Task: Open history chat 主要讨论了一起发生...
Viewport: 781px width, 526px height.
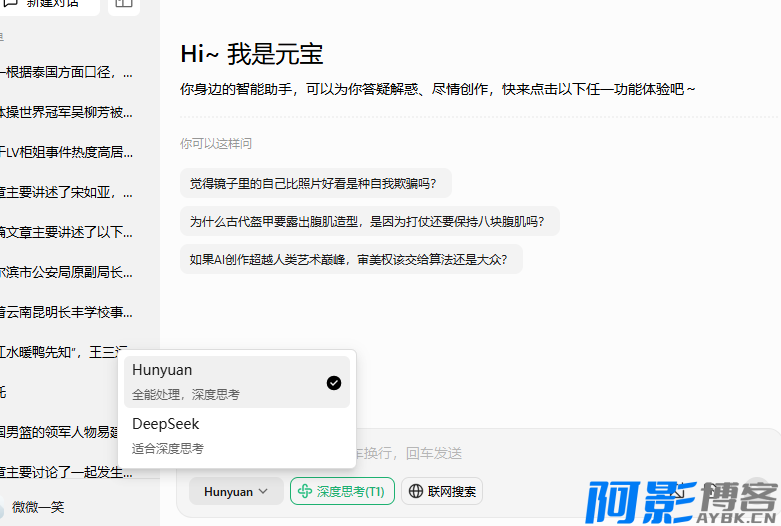Action: [x=67, y=472]
